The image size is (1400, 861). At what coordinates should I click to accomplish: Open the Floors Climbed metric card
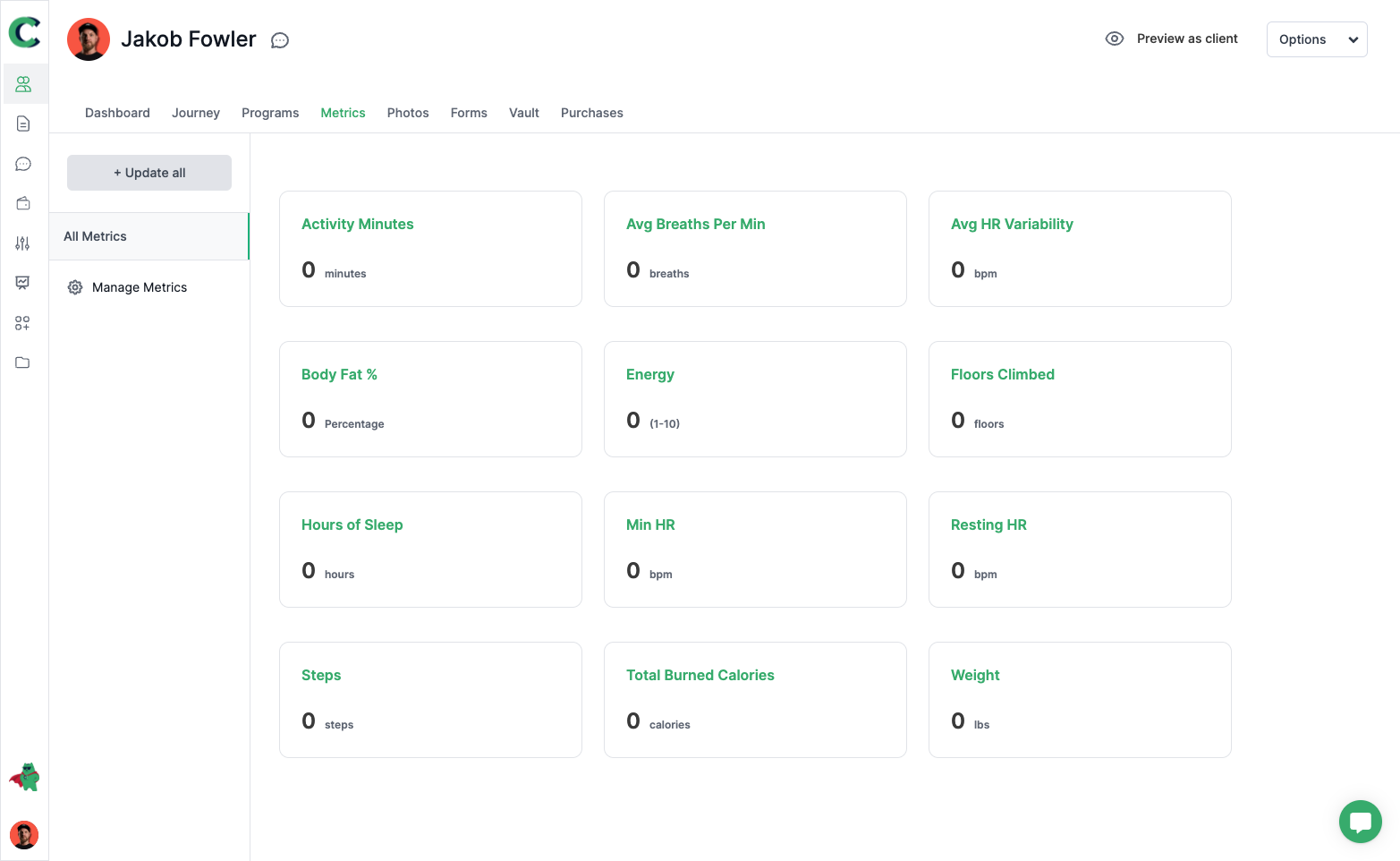(1080, 399)
